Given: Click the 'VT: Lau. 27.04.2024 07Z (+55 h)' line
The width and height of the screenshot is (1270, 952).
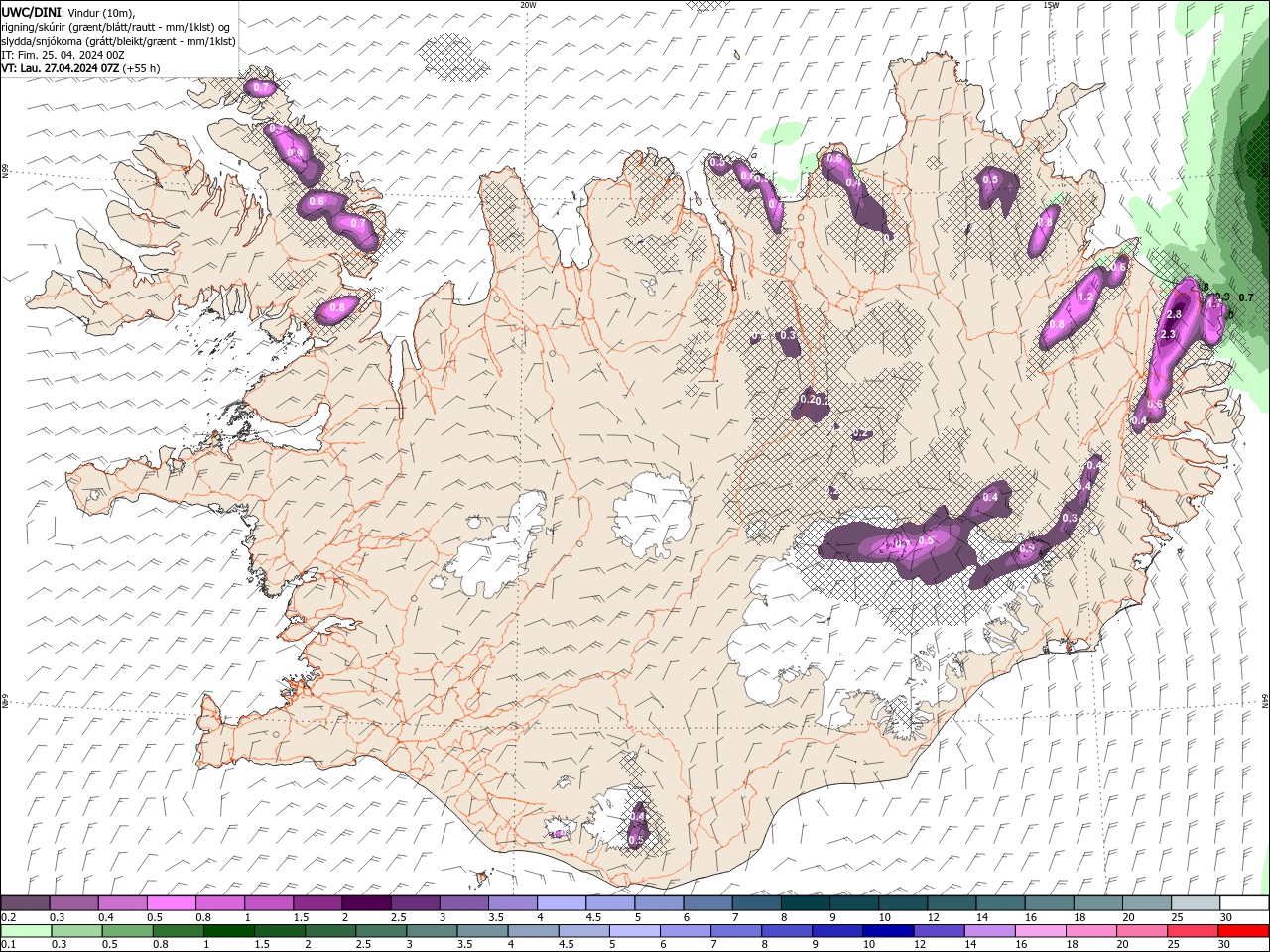Looking at the screenshot, I should point(80,68).
